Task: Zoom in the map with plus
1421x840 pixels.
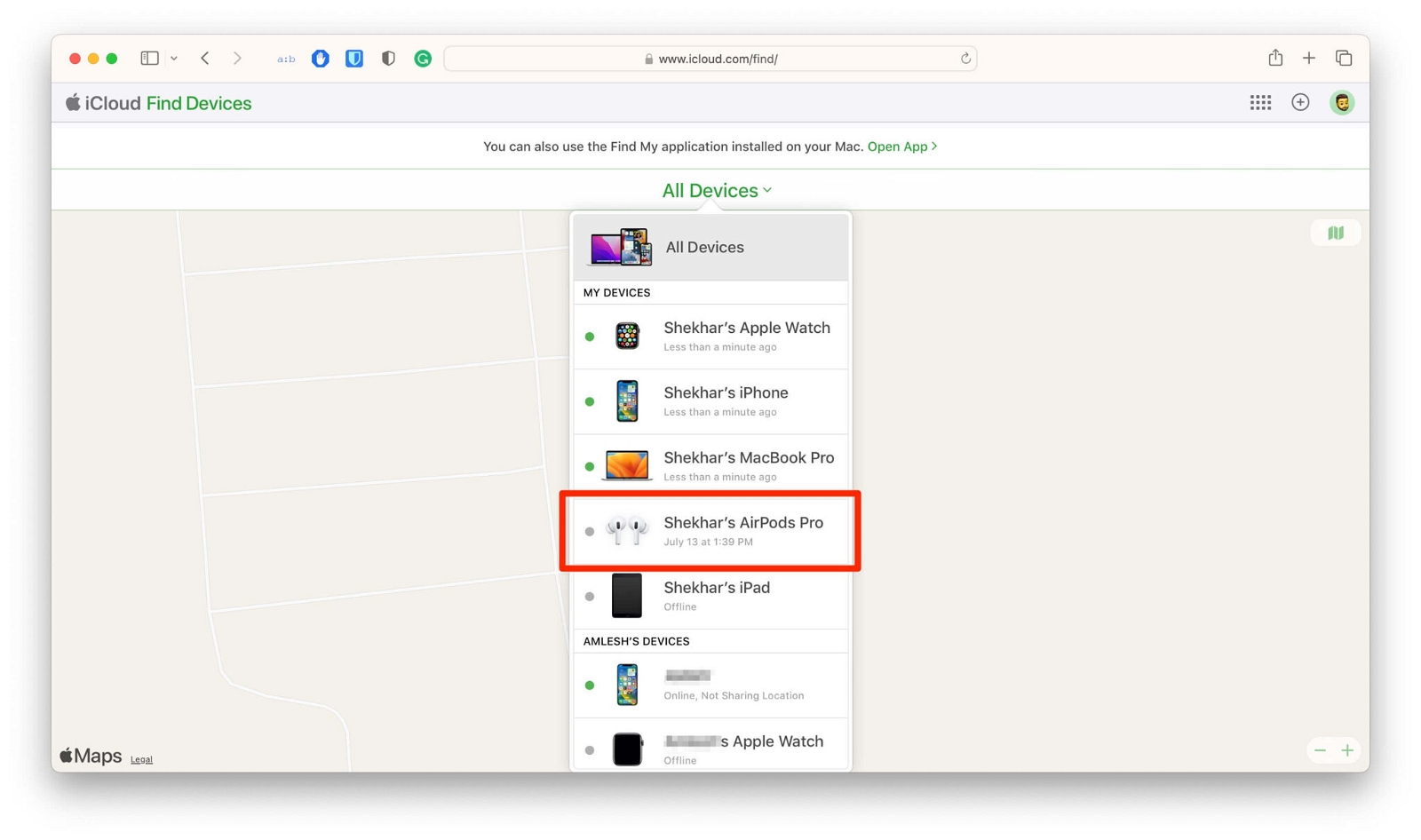Action: 1347,751
